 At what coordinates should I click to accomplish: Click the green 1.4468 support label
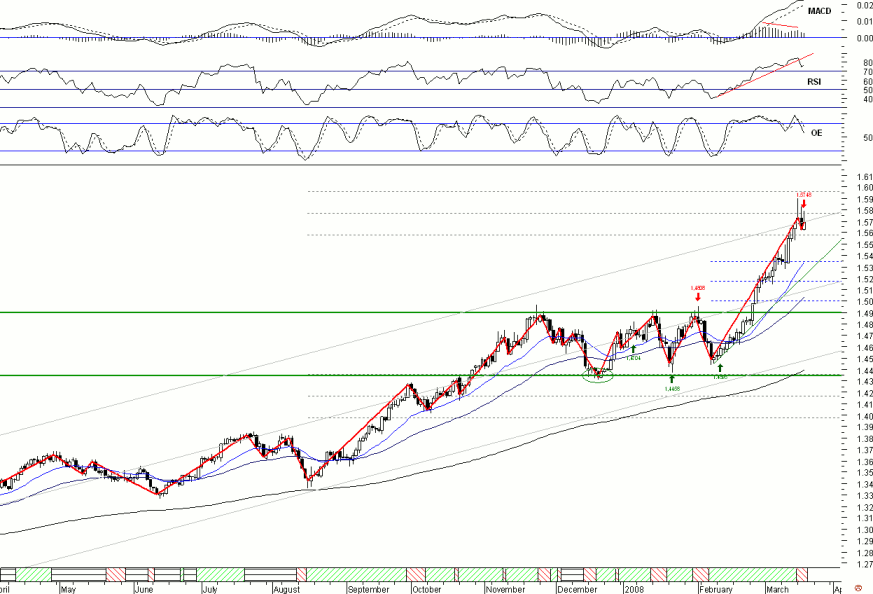coord(672,388)
